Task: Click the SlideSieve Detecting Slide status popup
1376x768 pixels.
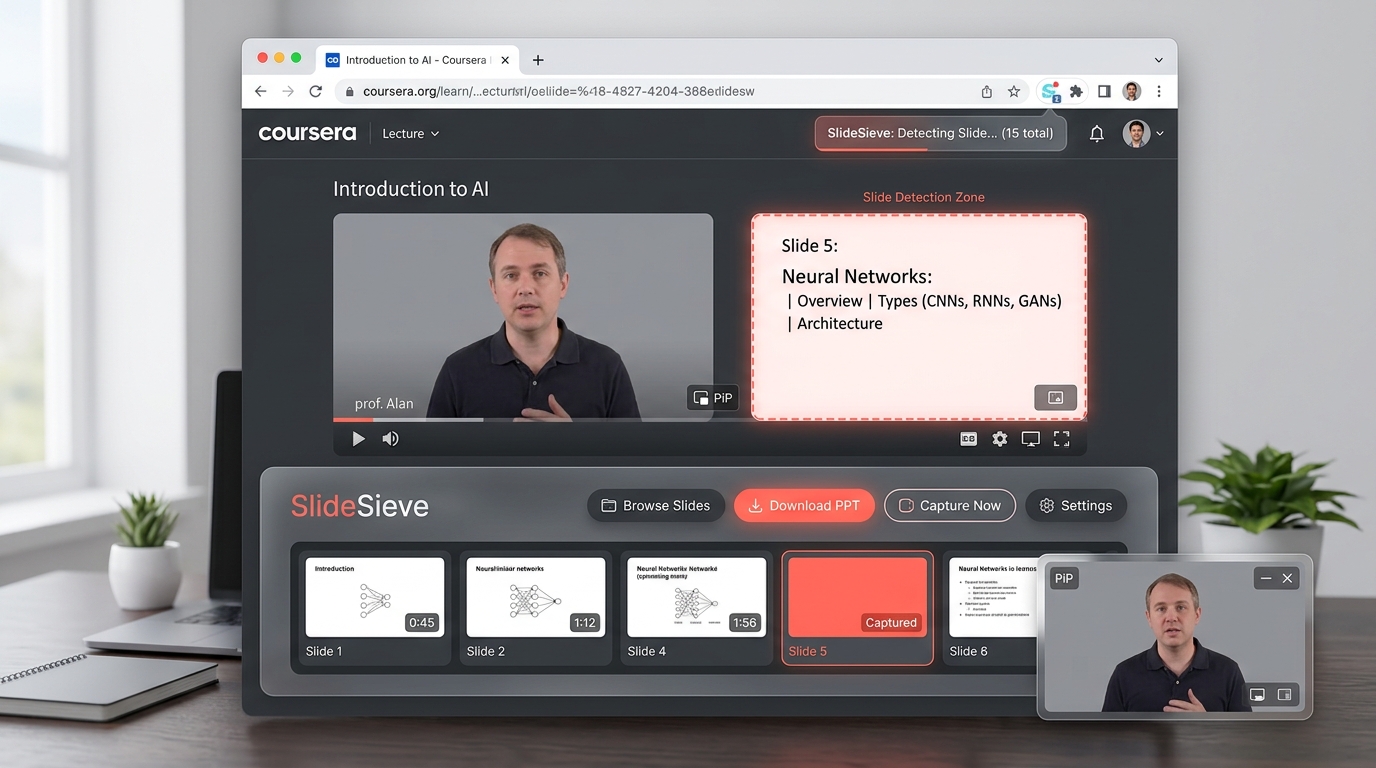Action: pos(940,133)
